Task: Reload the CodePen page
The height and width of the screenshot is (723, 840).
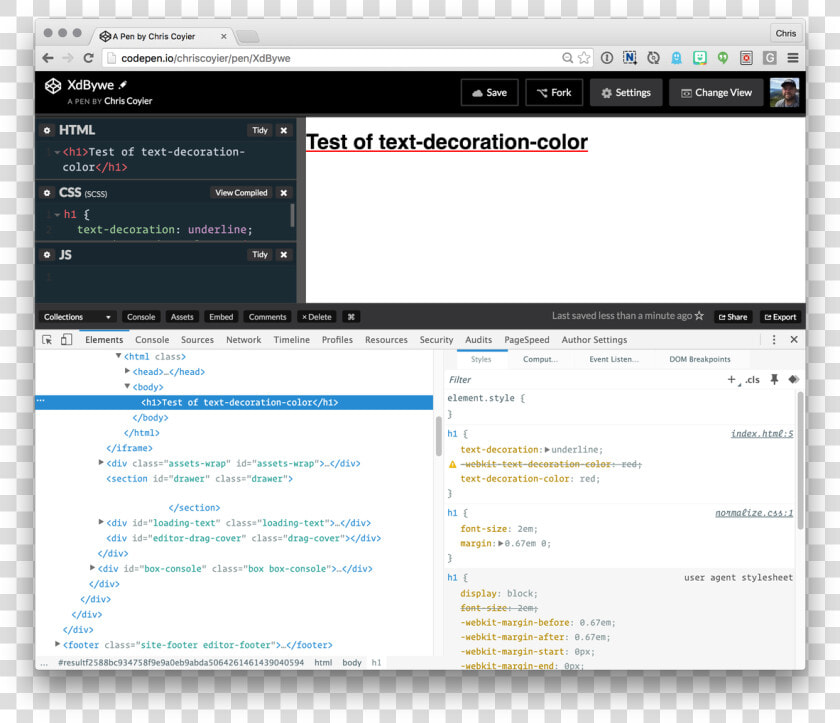Action: 88,58
